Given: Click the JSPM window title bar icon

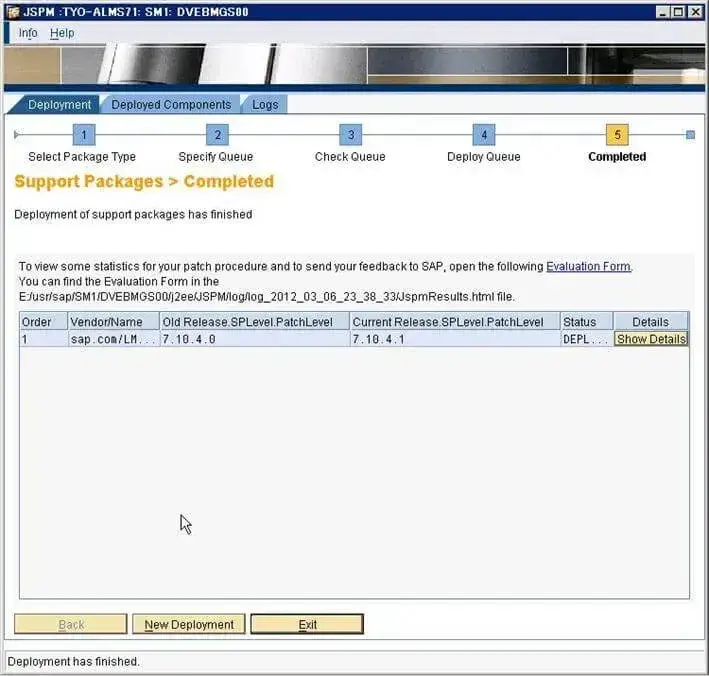Looking at the screenshot, I should (x=14, y=12).
